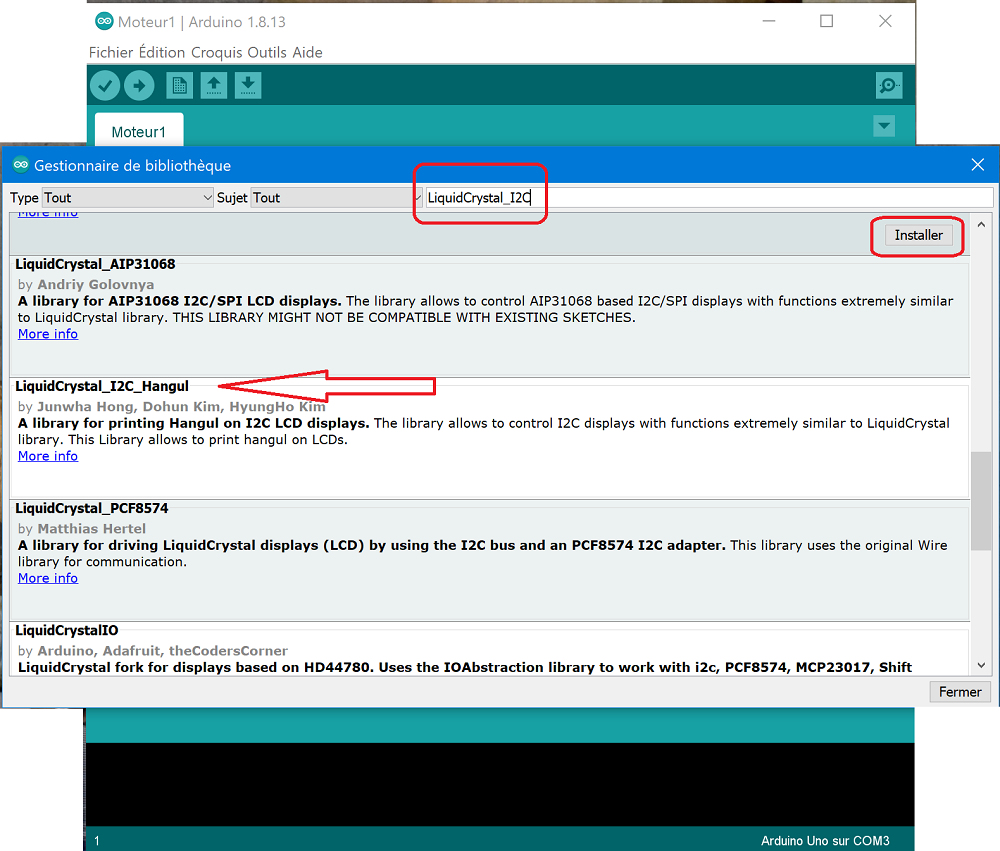Click the library list scrollbar thumb
Image resolution: width=1000 pixels, height=851 pixels.
click(981, 501)
